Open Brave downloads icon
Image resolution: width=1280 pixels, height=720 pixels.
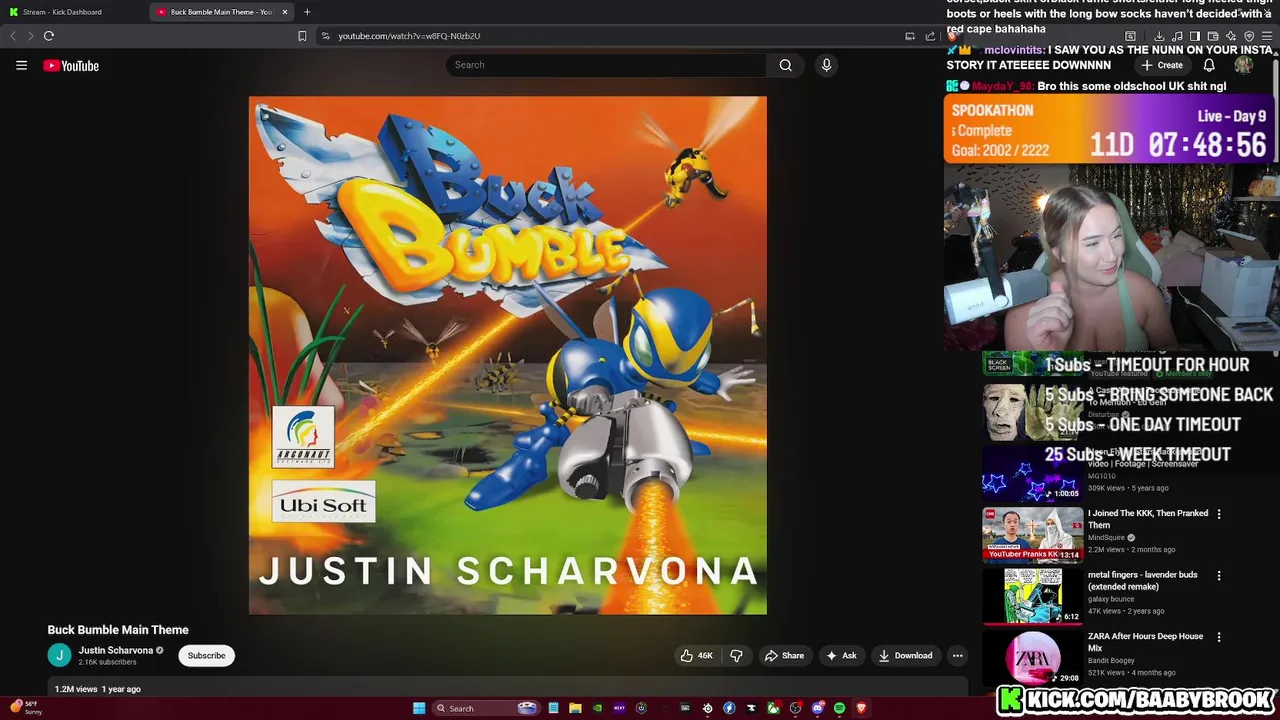(1159, 36)
